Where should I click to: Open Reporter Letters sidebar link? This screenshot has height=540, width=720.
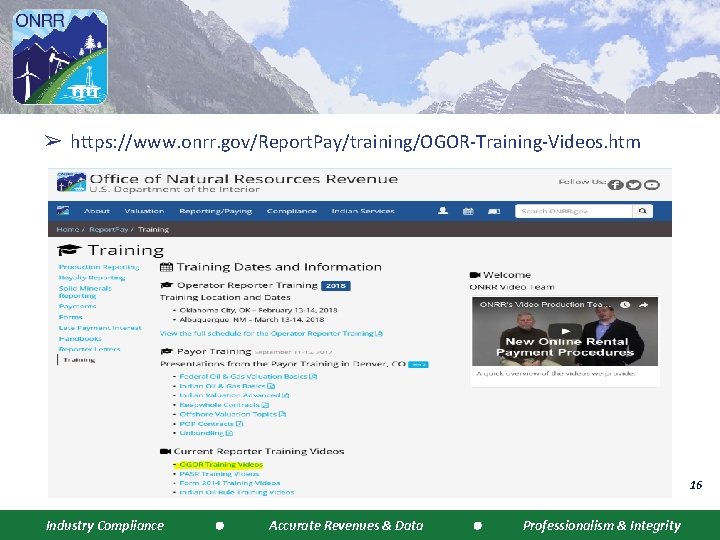click(89, 349)
